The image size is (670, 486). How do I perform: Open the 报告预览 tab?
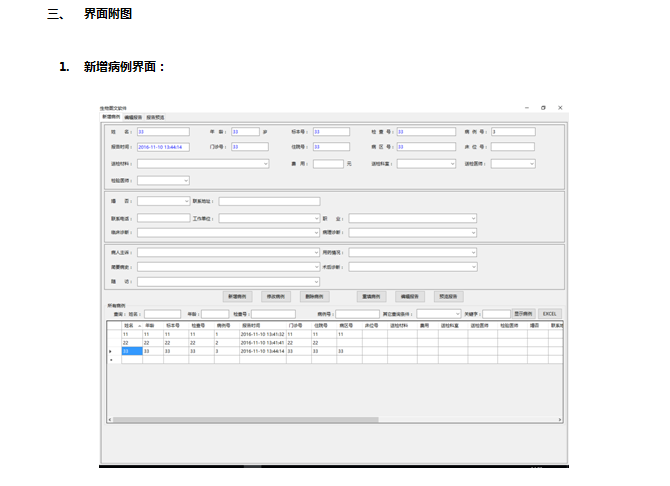157,117
